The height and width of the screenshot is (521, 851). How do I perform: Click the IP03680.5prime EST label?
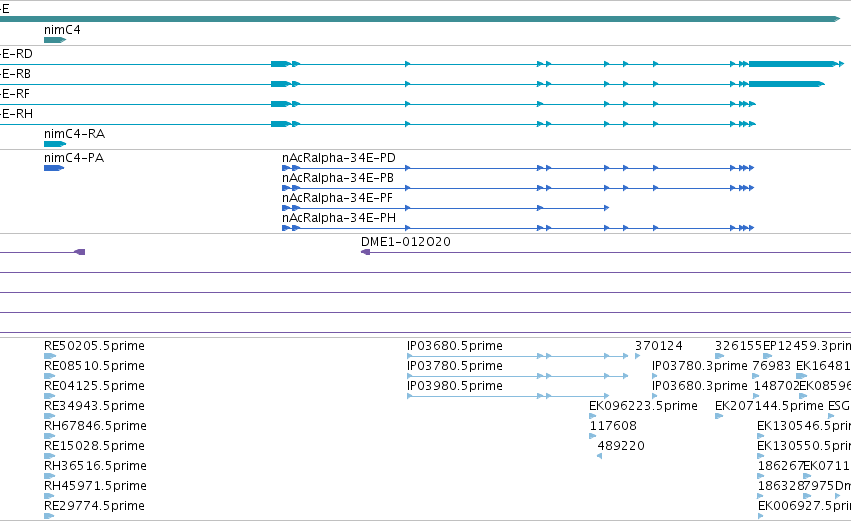coord(455,346)
